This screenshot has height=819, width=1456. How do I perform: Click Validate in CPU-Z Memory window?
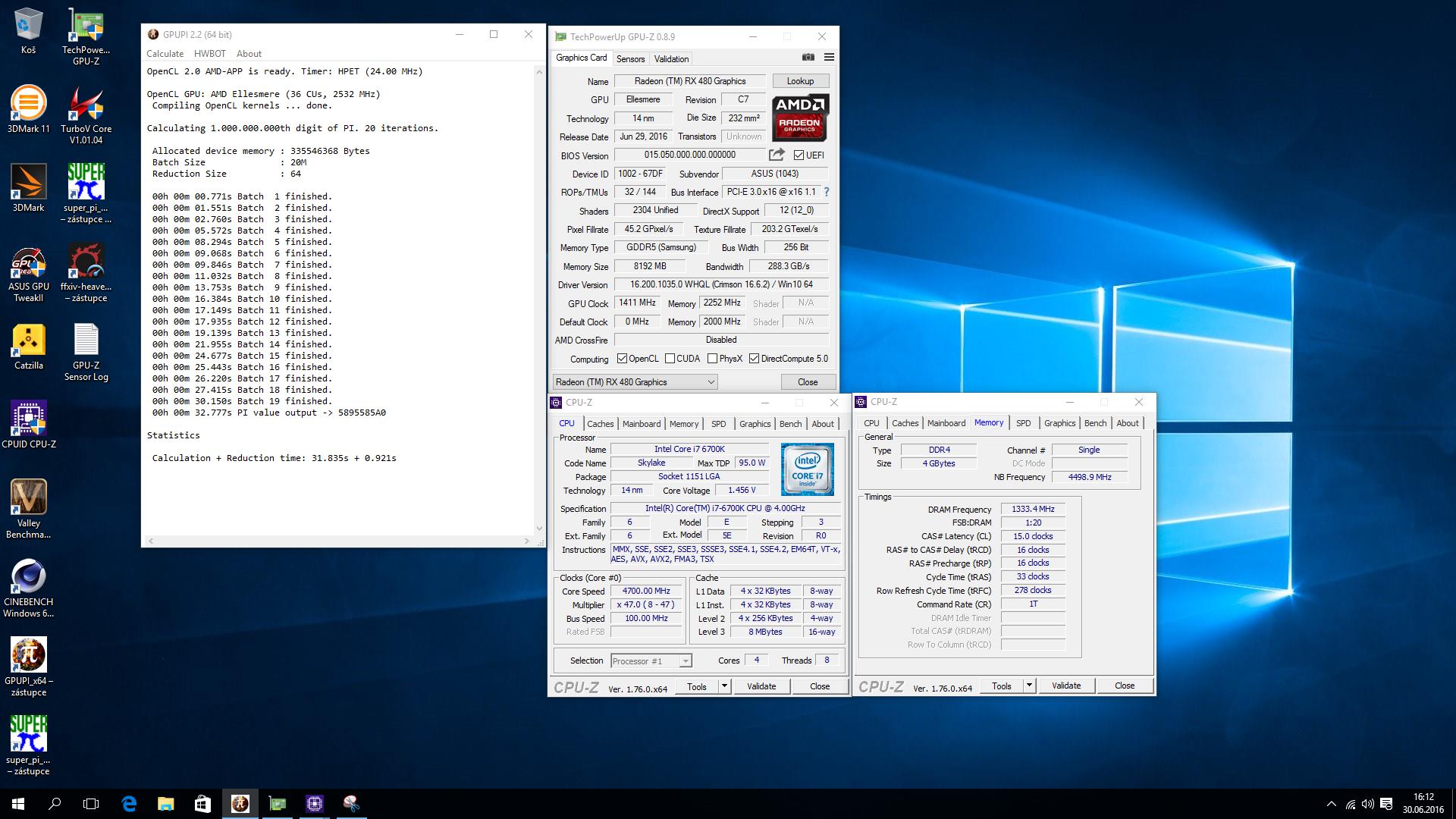[1066, 686]
